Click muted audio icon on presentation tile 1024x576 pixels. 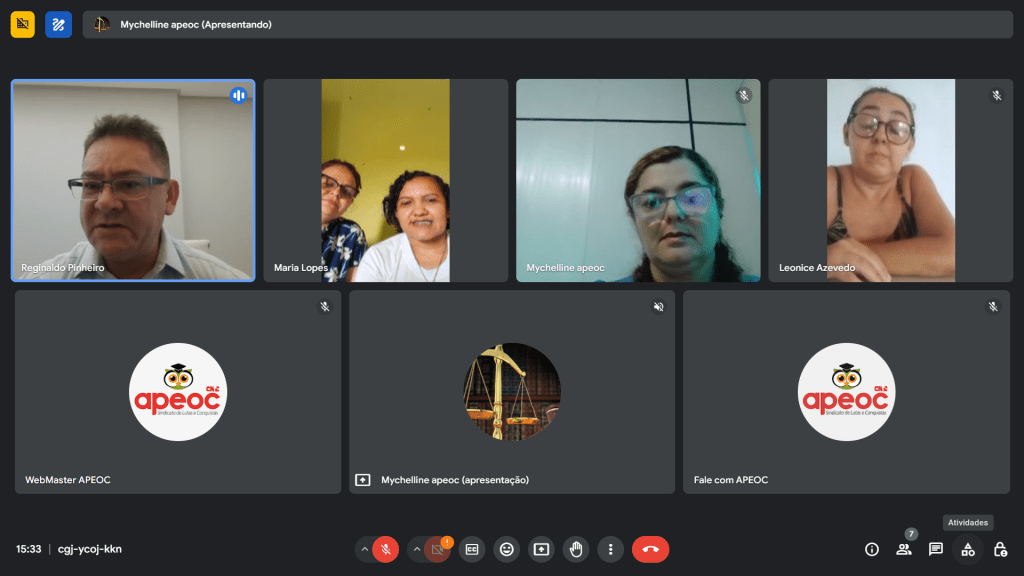658,306
